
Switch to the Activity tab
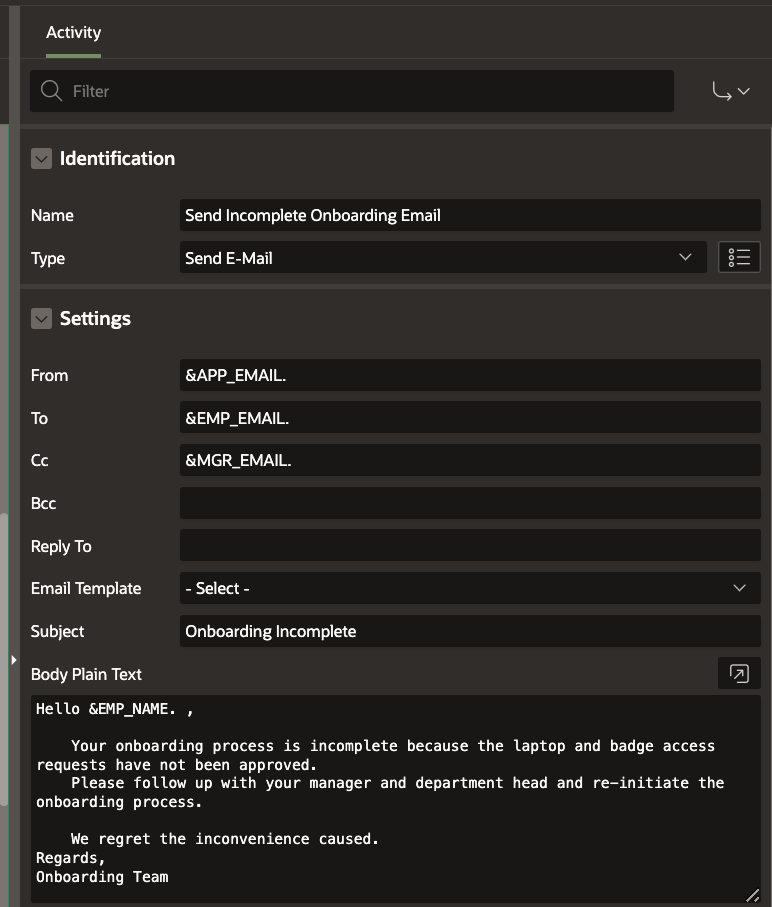(x=73, y=32)
